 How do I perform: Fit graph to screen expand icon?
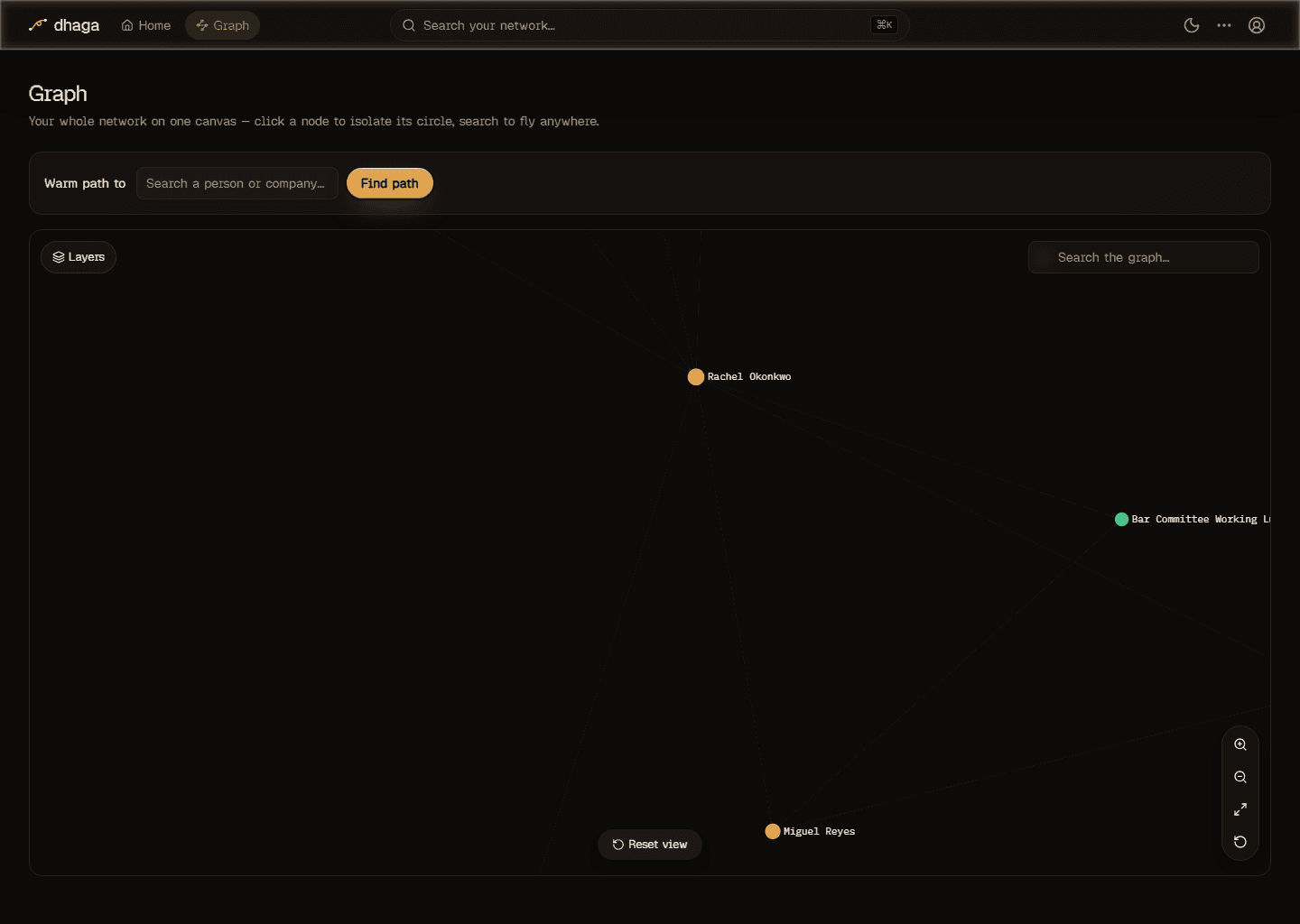[x=1240, y=810]
